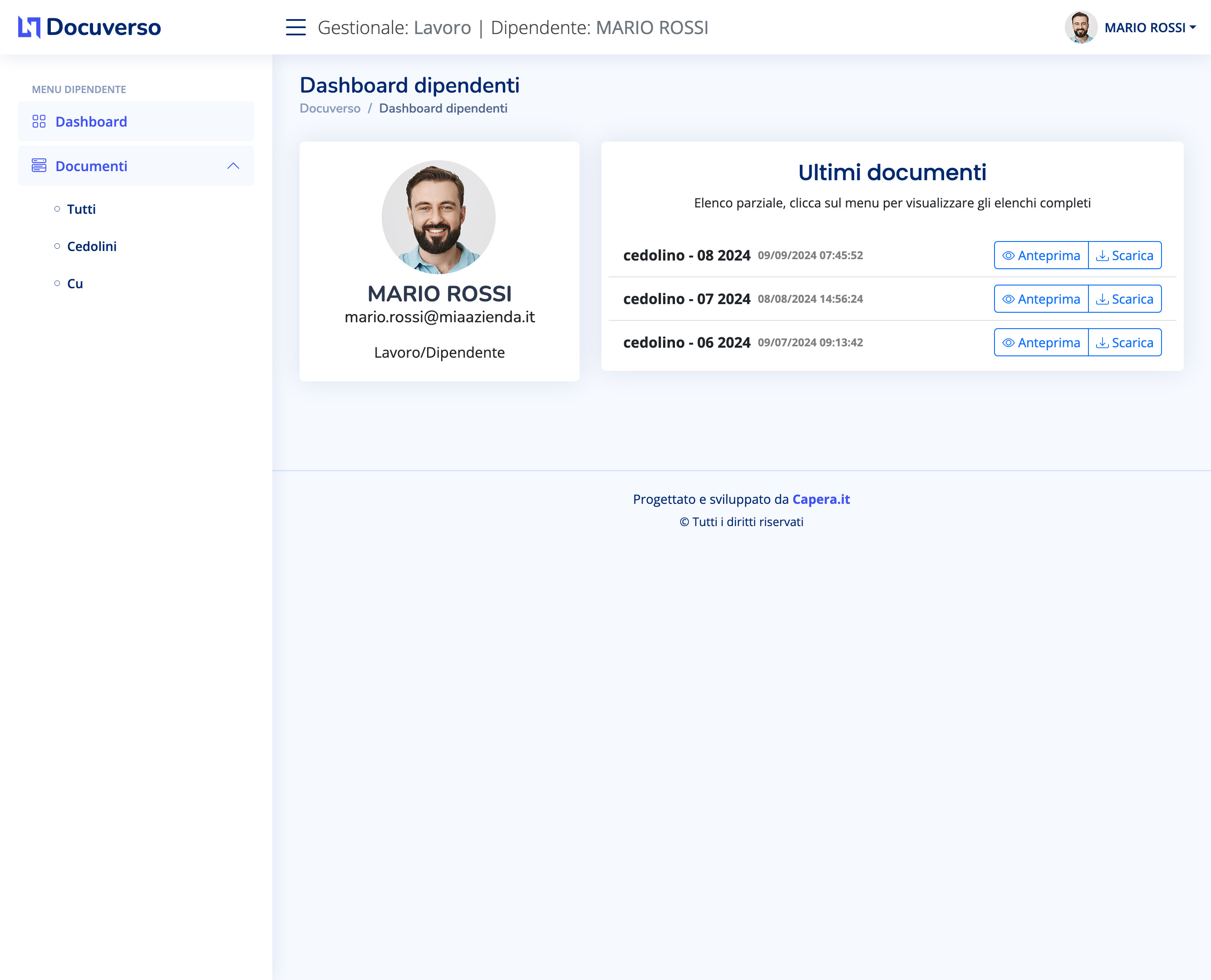Collapse the Documenti menu chevron
The height and width of the screenshot is (980, 1211).
pyautogui.click(x=233, y=165)
